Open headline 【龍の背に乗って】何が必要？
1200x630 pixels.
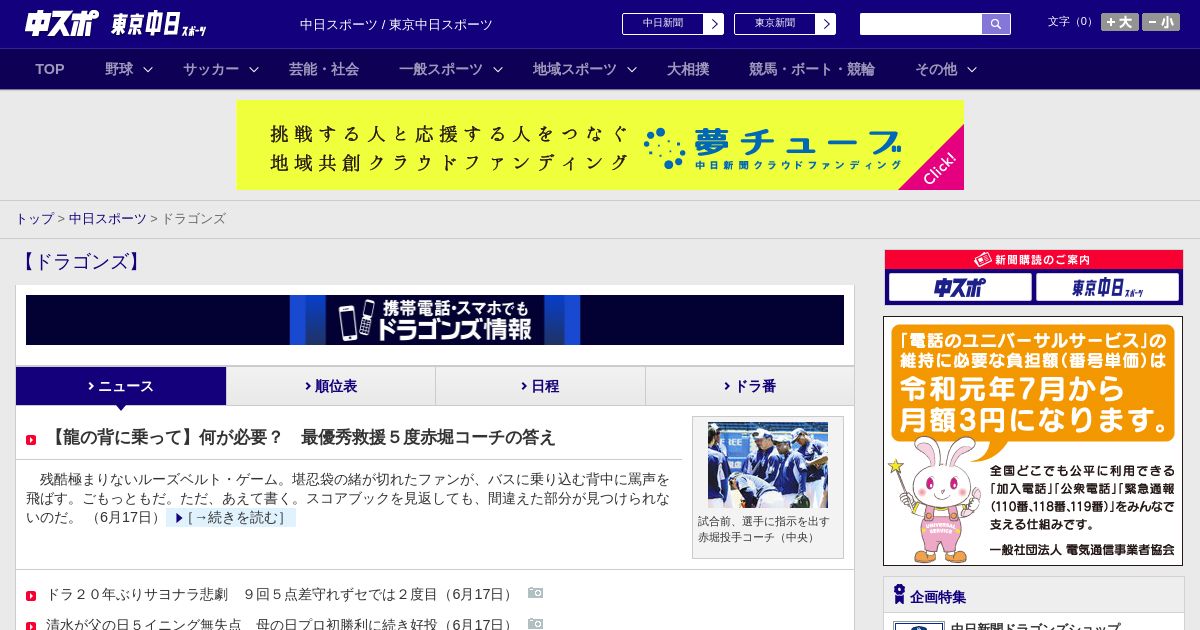point(301,437)
